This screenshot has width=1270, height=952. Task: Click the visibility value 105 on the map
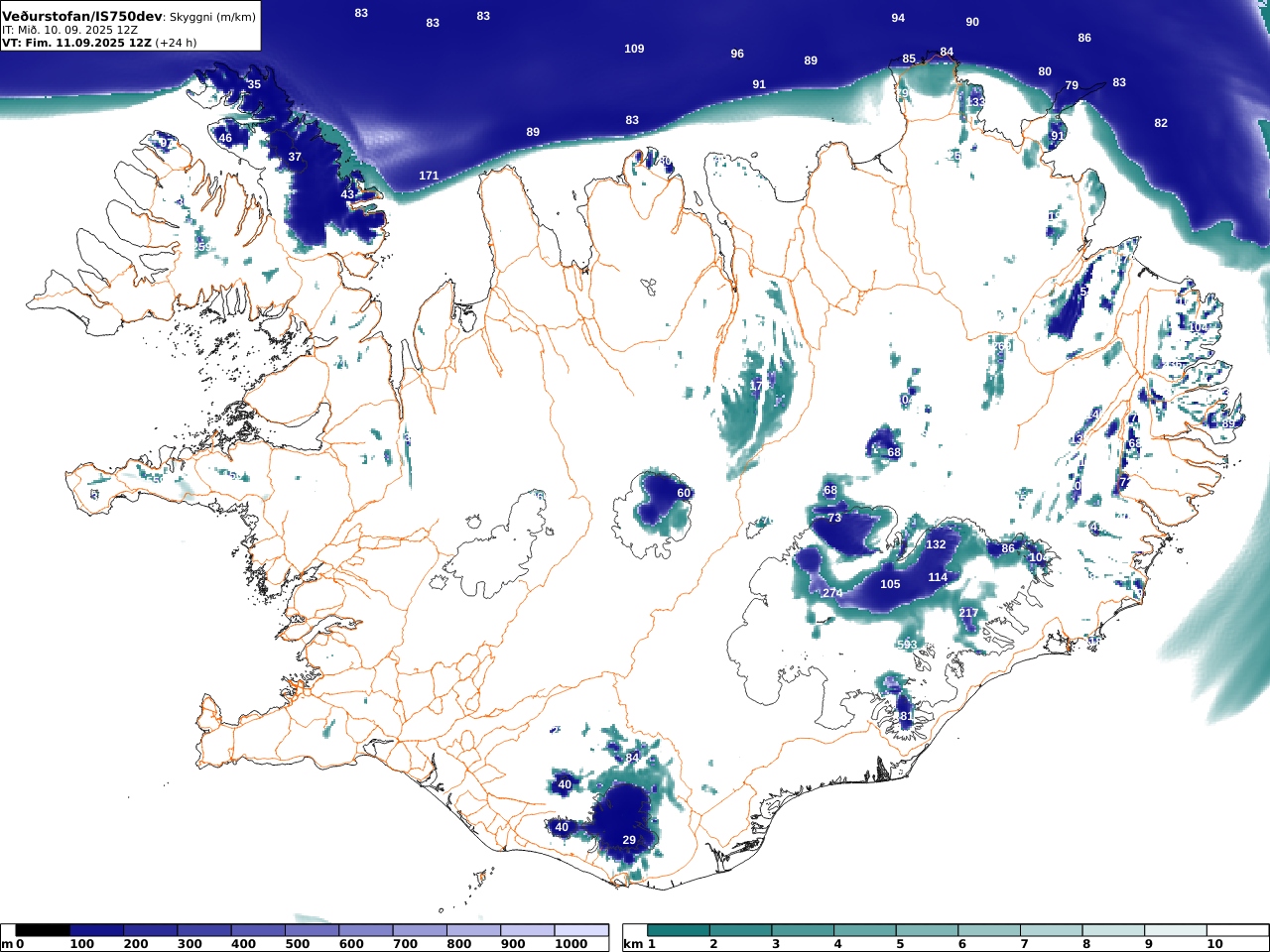coord(891,584)
